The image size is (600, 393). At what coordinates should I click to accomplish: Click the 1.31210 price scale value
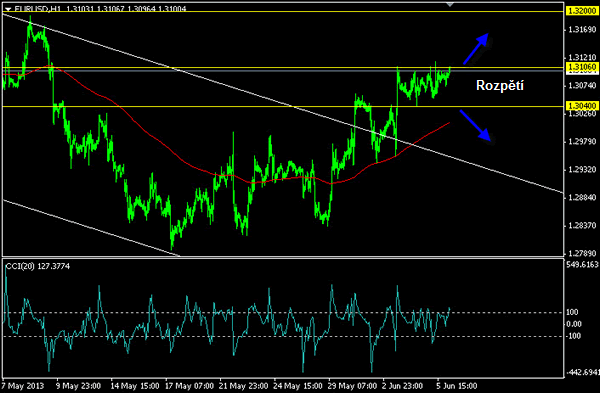pyautogui.click(x=582, y=57)
